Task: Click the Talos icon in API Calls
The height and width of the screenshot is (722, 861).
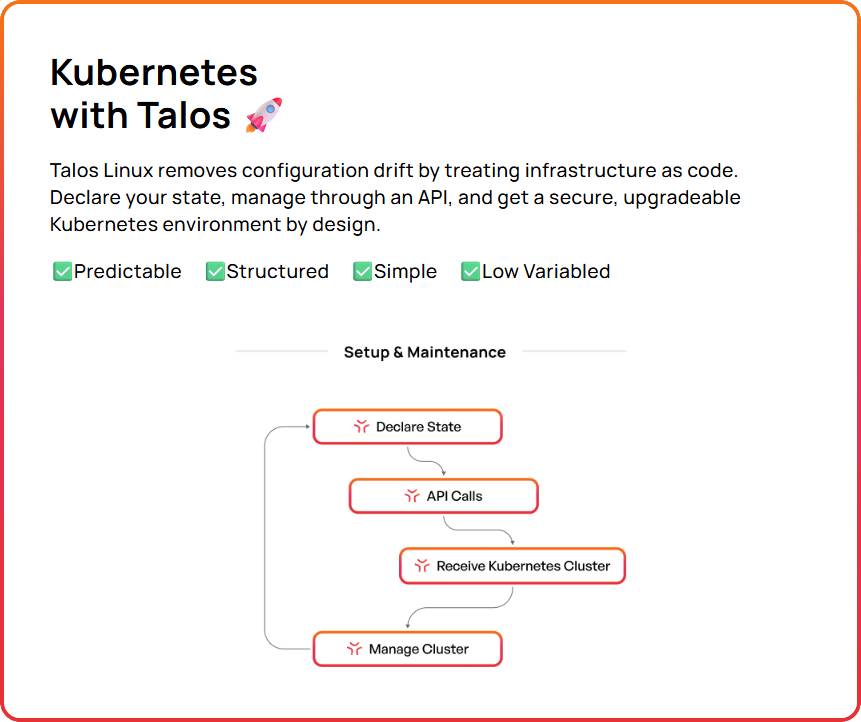Action: click(x=411, y=496)
